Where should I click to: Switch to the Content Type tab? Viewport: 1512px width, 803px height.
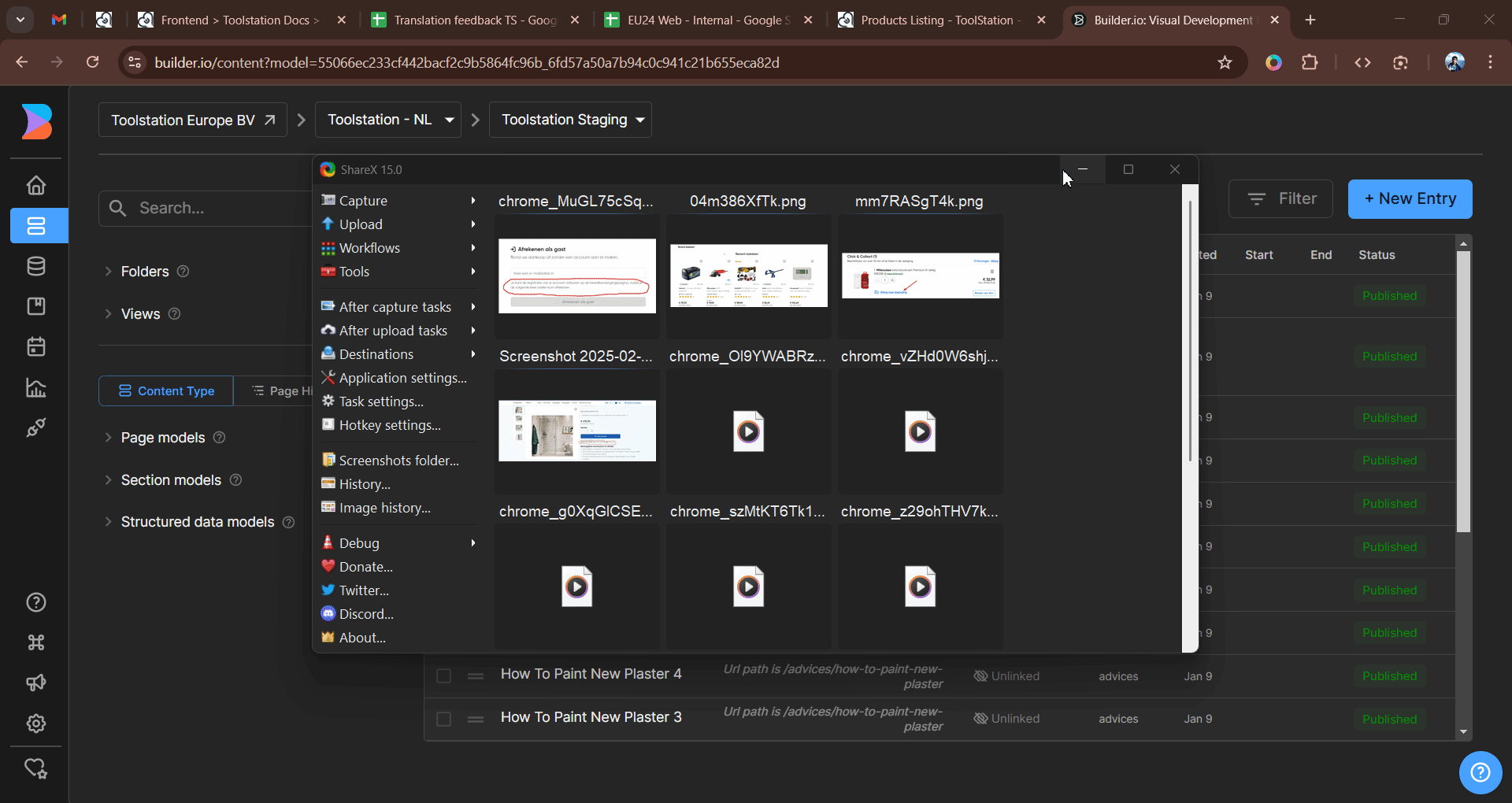(165, 390)
